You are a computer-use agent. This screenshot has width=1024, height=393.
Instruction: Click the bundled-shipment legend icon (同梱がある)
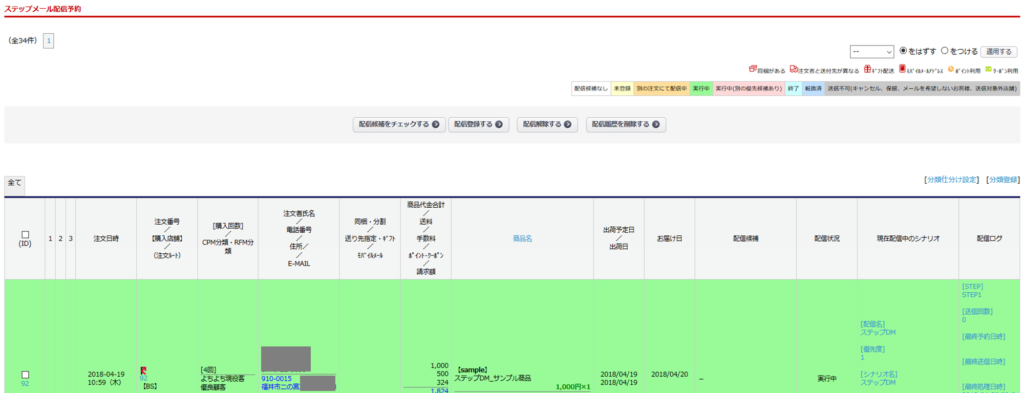752,69
